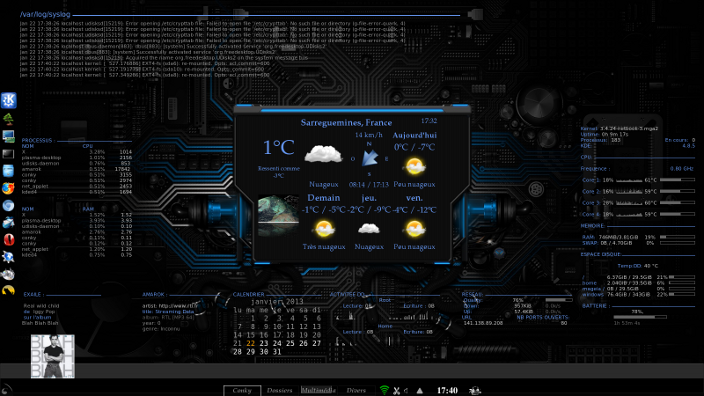Click the Sarreguemines, France weather title

point(346,123)
